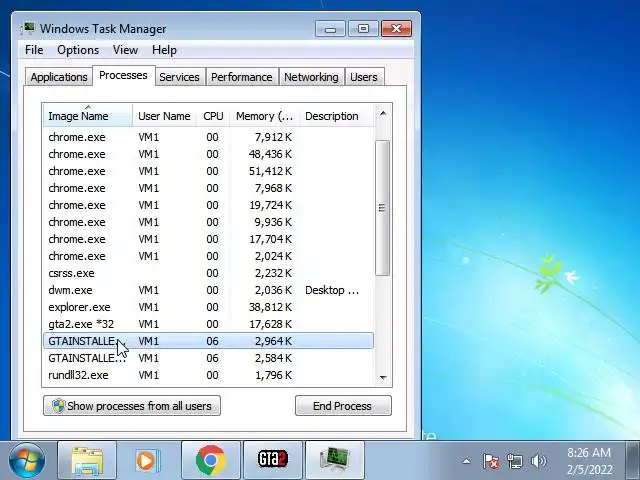Click the 17,628 K memory value
The image size is (640, 480).
tap(270, 324)
